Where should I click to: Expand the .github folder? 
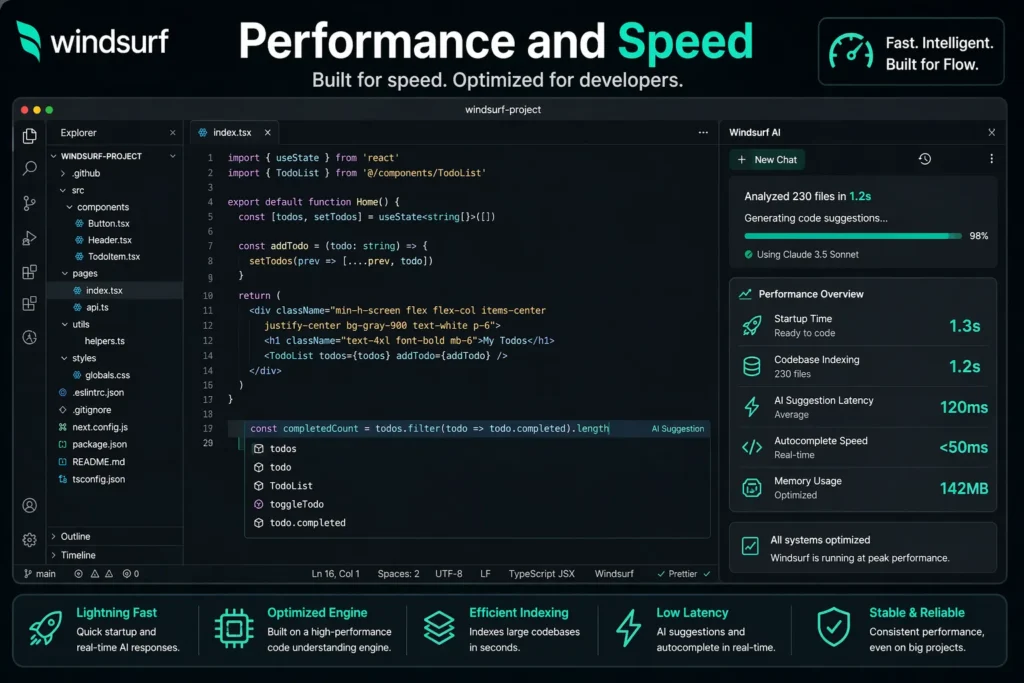click(63, 174)
